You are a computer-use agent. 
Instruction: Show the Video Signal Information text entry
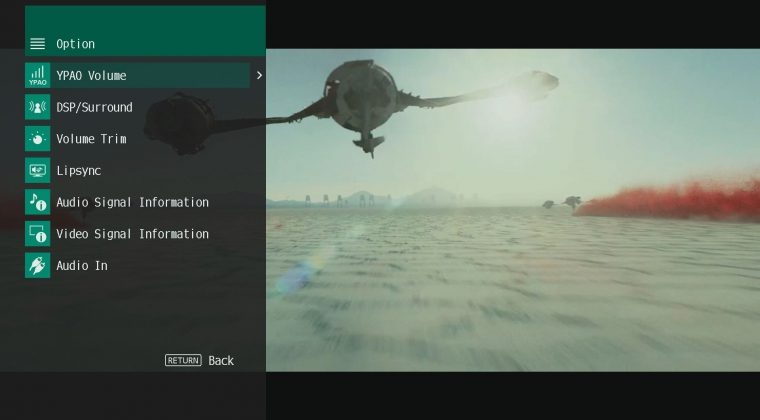(x=132, y=234)
